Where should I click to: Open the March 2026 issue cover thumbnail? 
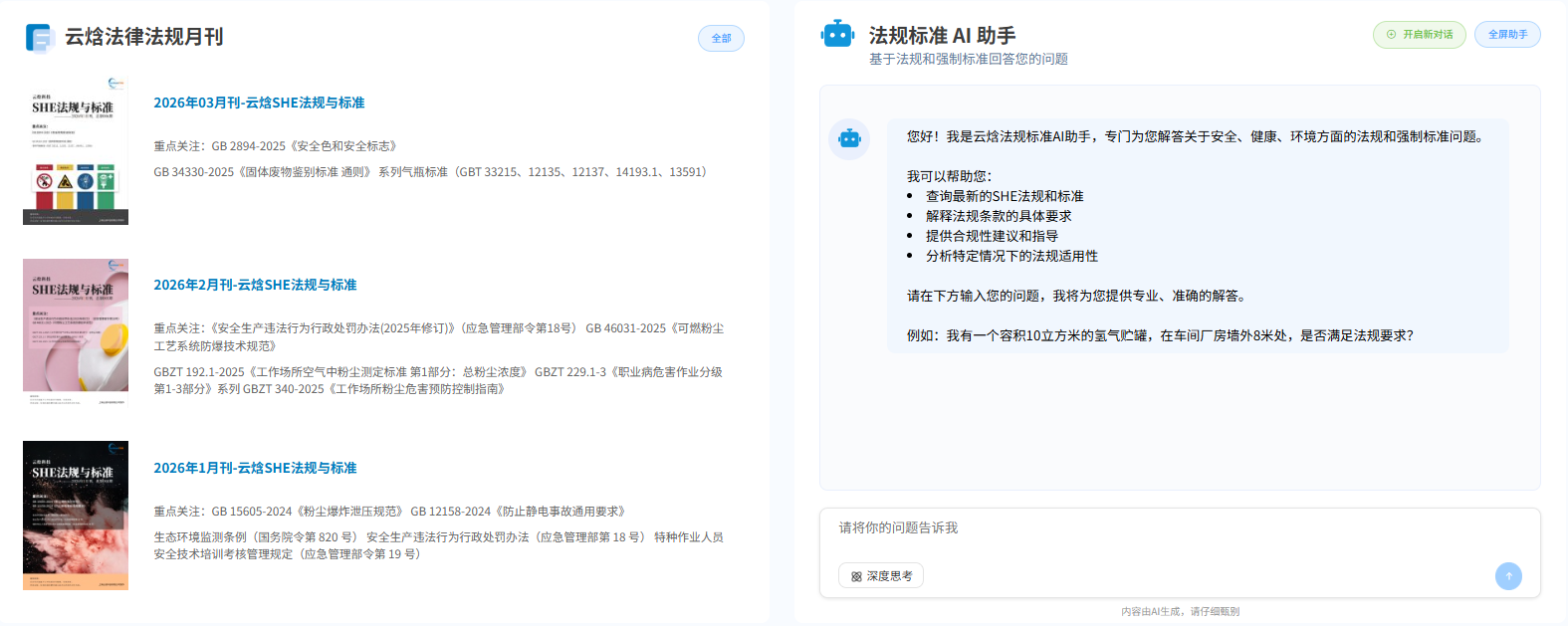(x=76, y=150)
